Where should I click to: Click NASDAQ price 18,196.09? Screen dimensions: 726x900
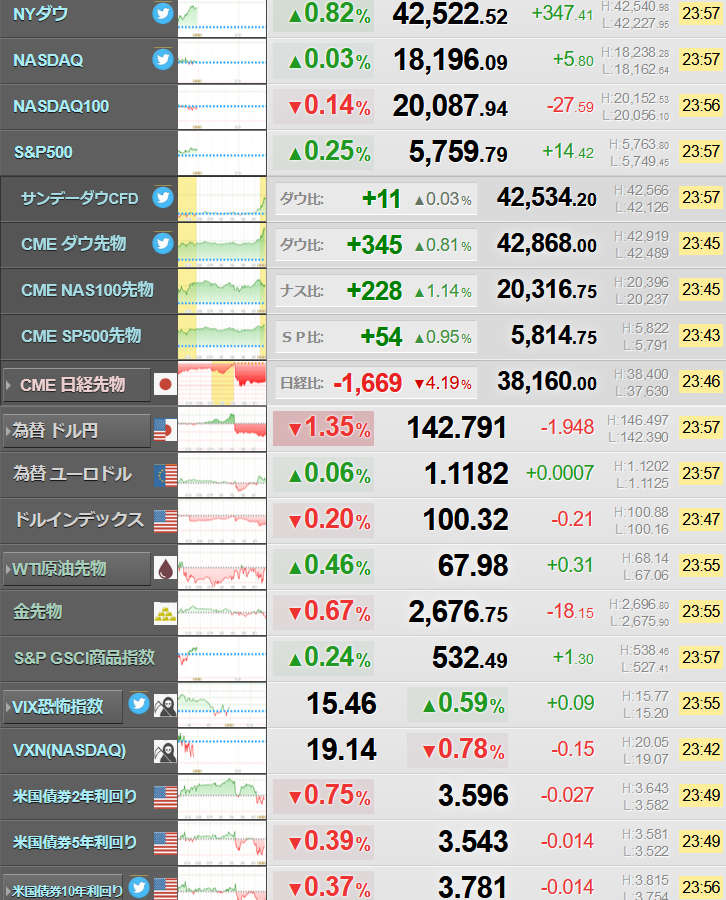450,60
